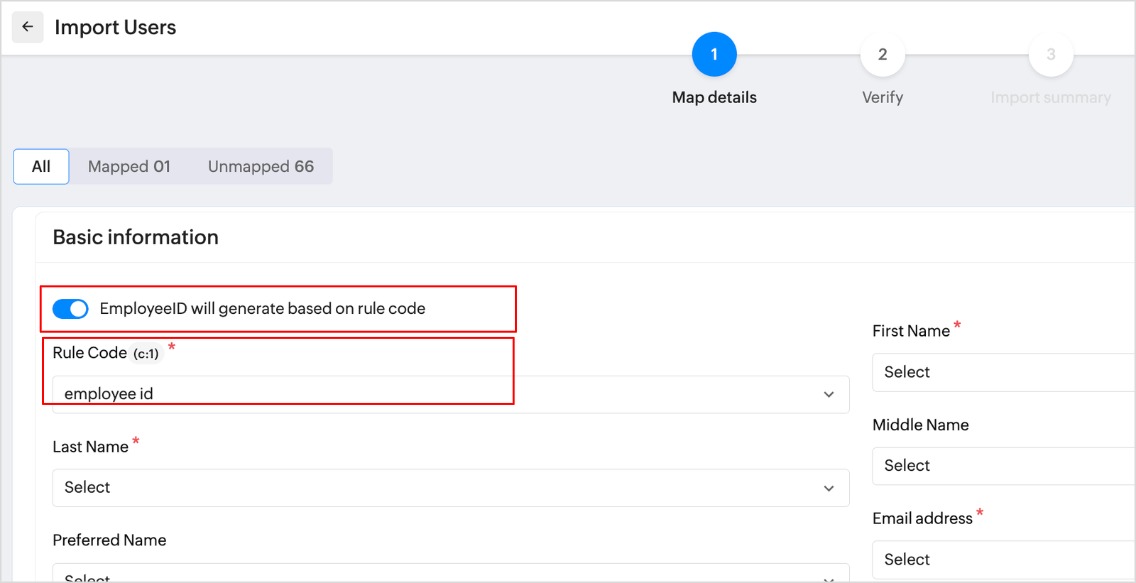Toggle EmployeeID rule code generation switch
Screen dimensions: 1136x583
pos(71,309)
